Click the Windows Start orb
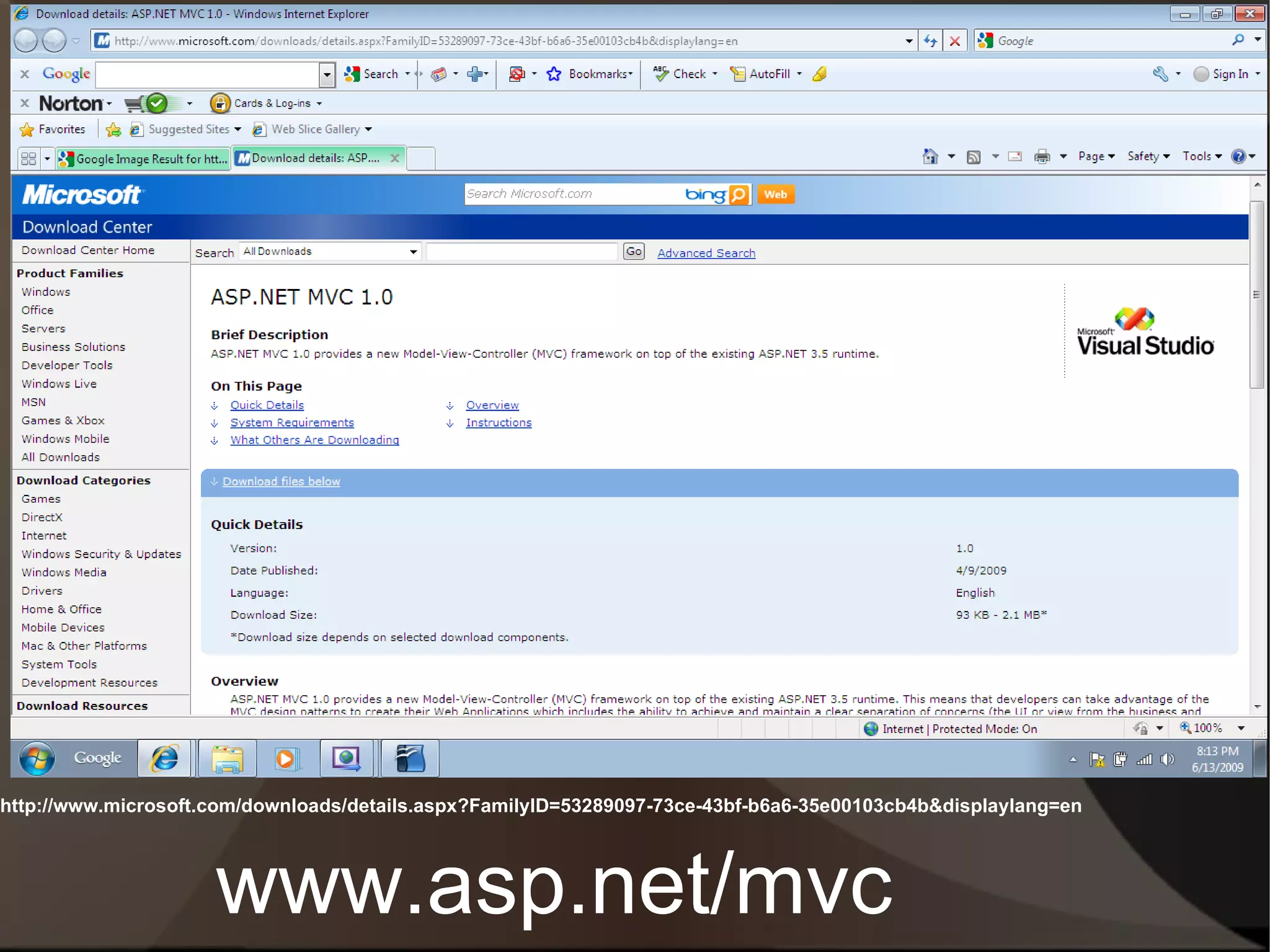The height and width of the screenshot is (952, 1270). (37, 758)
